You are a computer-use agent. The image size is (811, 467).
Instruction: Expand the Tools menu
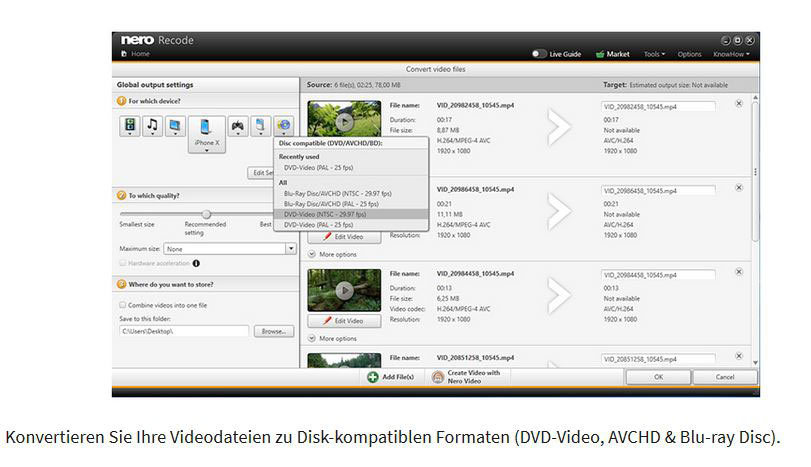[x=654, y=54]
